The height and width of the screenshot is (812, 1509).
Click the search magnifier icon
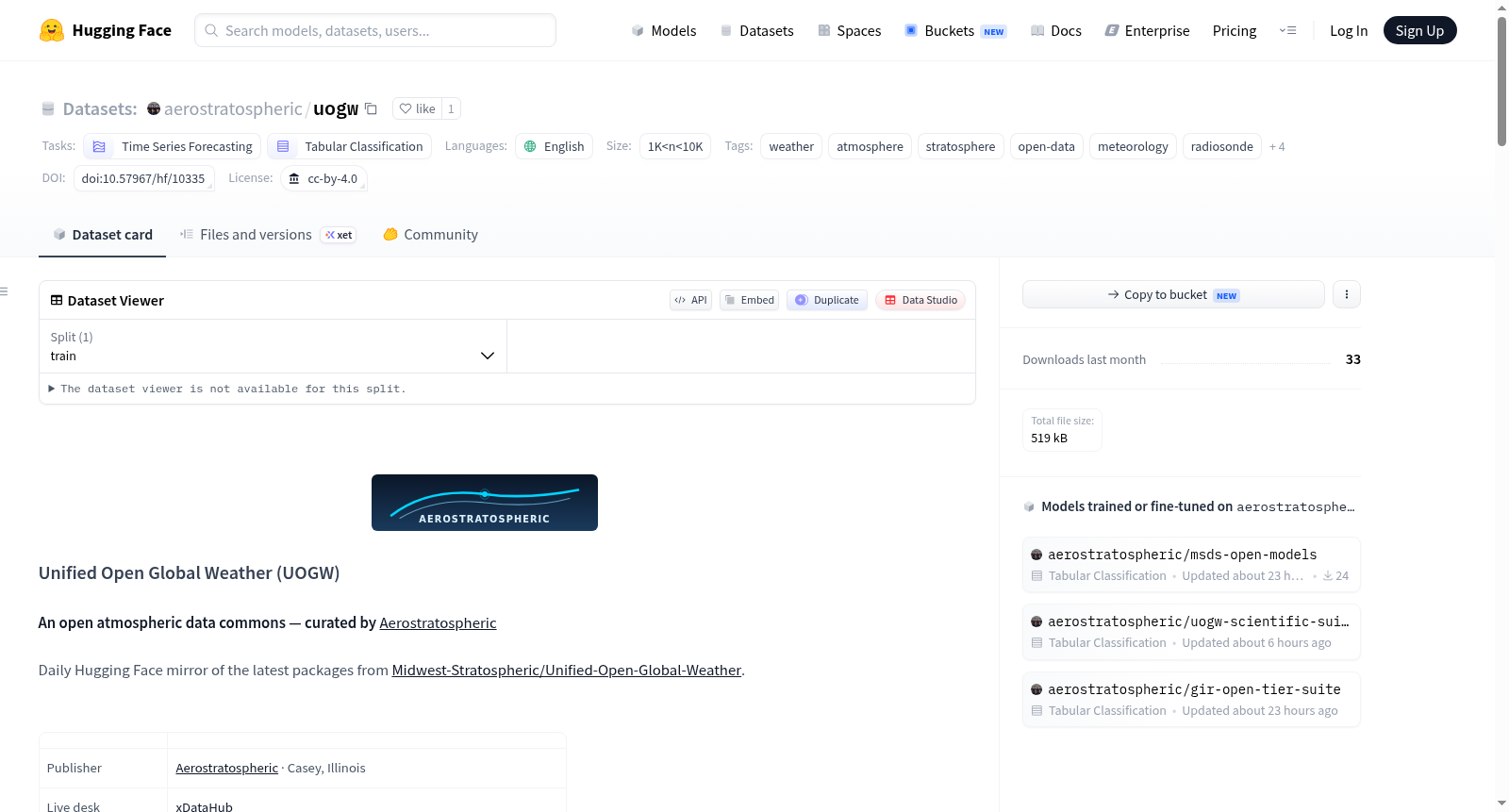point(211,30)
